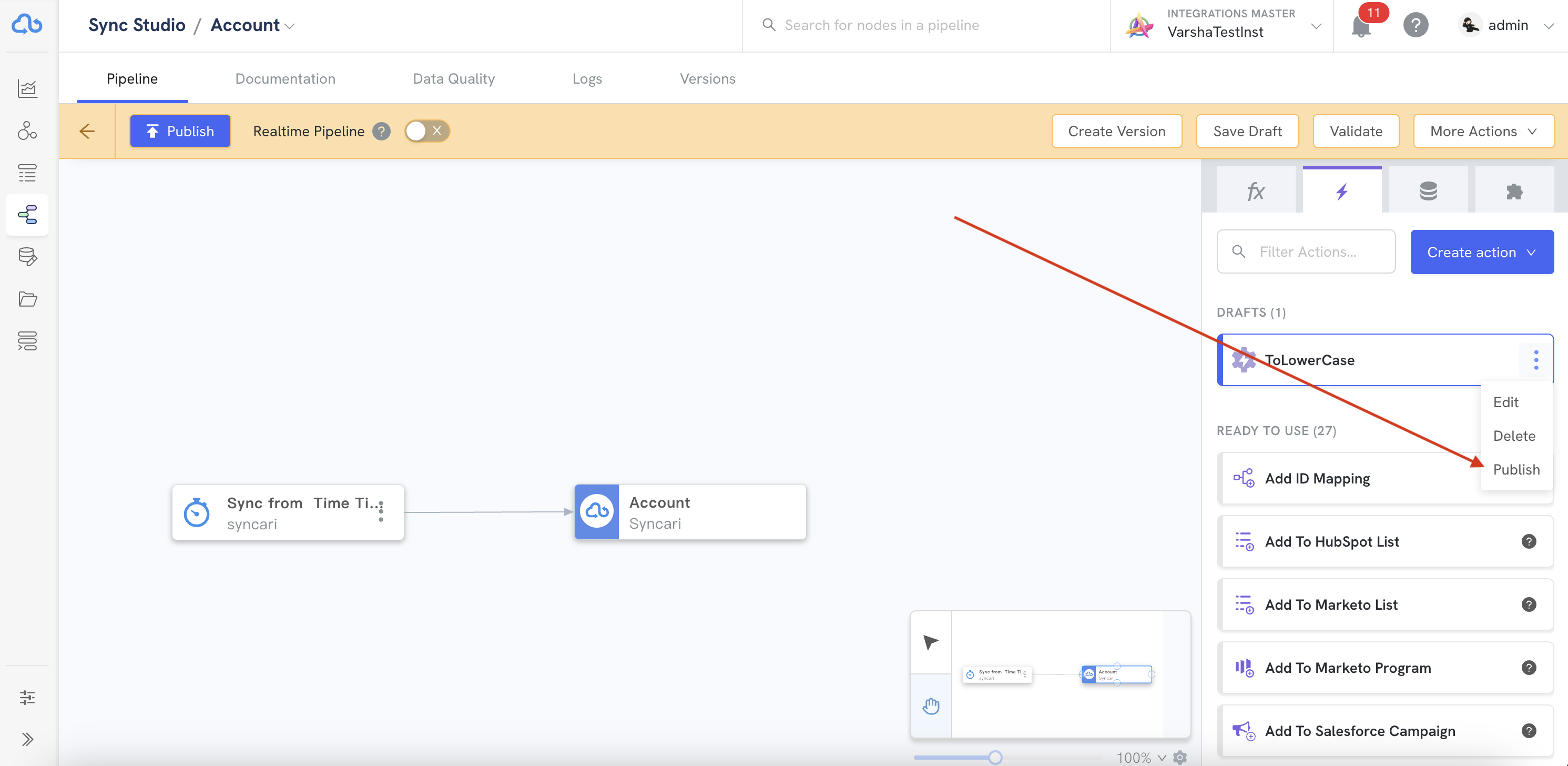Click Add To Marketo Program help icon
The image size is (1568, 766).
tap(1529, 668)
